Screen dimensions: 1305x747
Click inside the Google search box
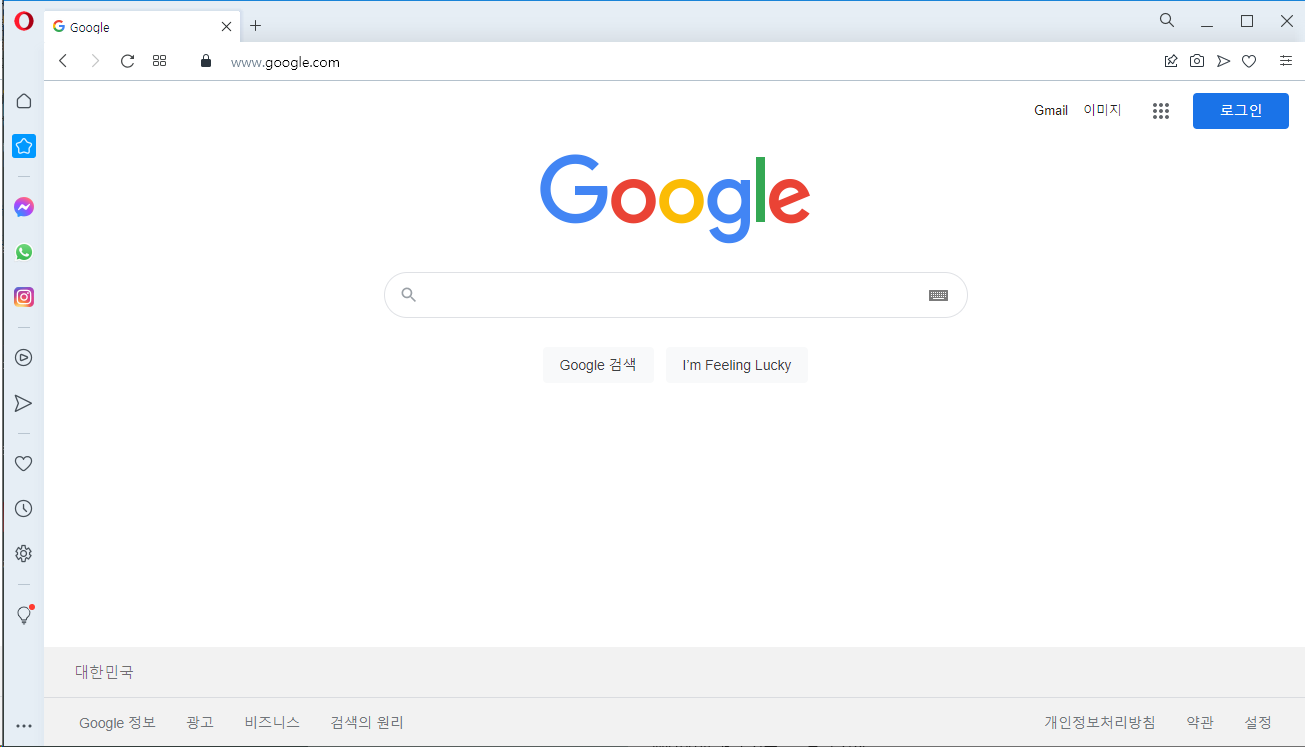676,295
